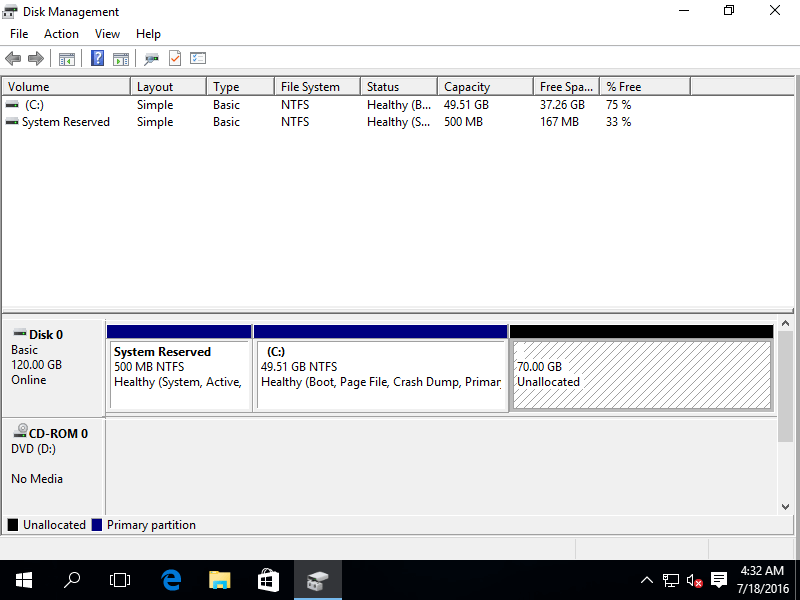Open the Action menu

[x=61, y=34]
